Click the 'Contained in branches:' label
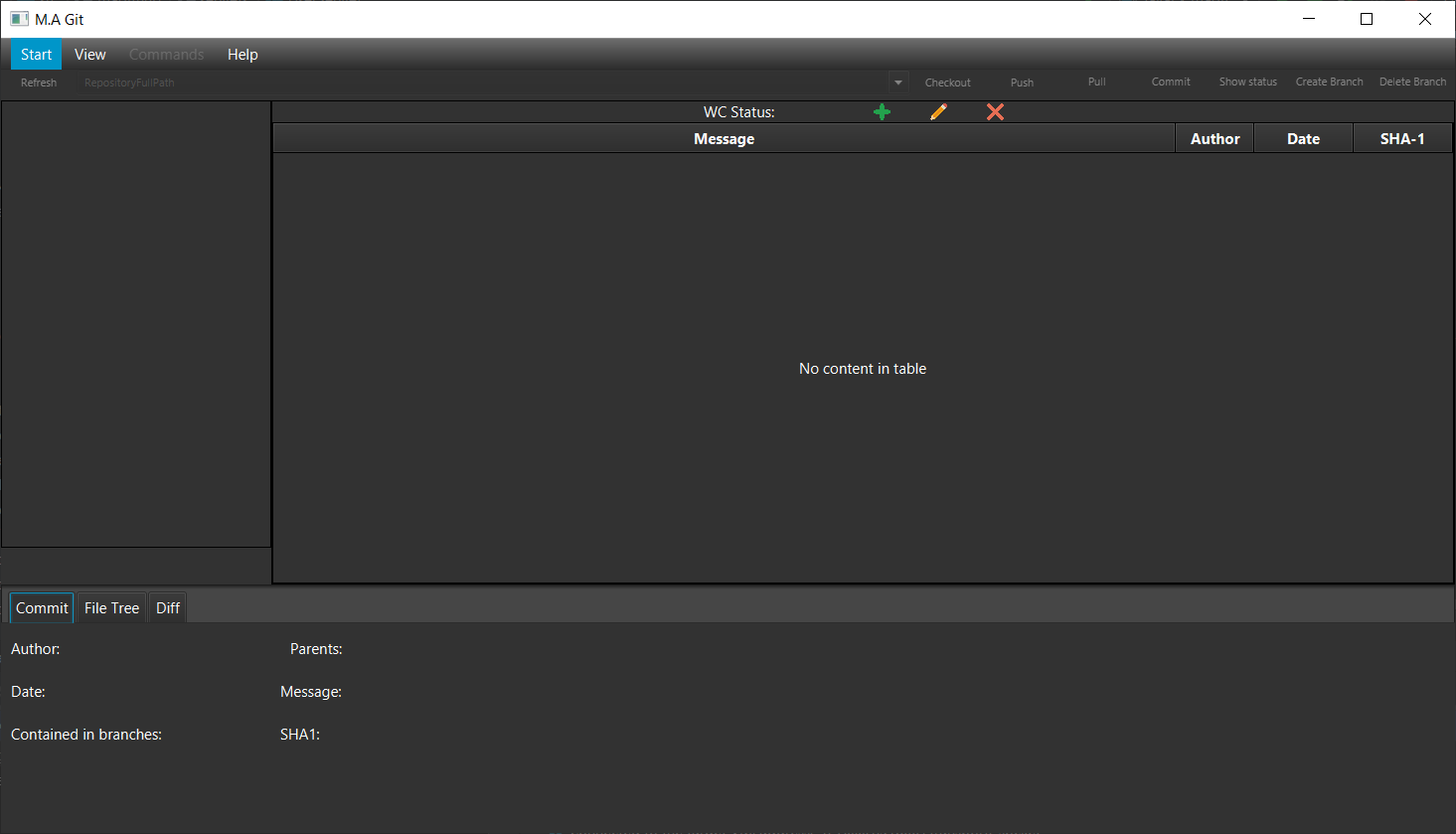 click(x=86, y=735)
